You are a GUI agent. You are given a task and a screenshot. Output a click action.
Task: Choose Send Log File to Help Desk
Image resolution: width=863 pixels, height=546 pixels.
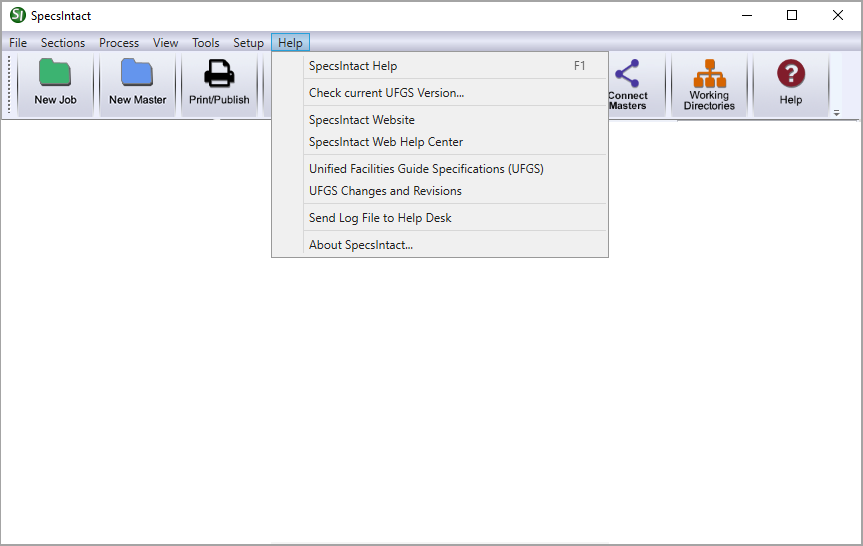440,218
